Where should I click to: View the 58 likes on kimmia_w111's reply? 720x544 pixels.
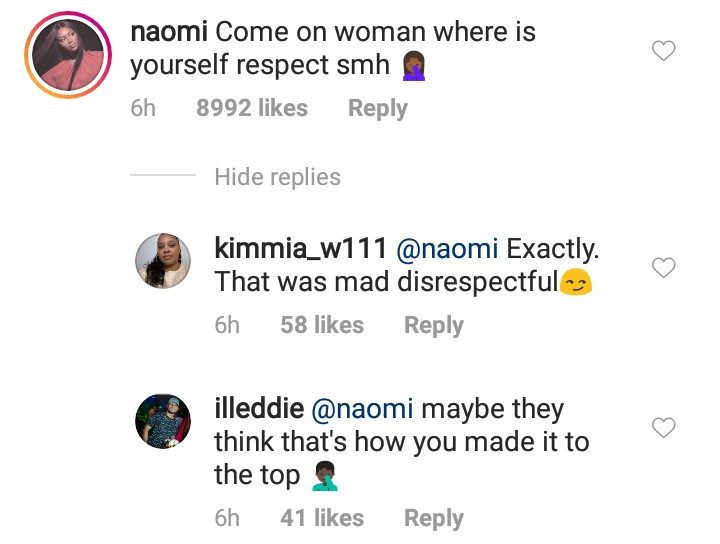[322, 325]
